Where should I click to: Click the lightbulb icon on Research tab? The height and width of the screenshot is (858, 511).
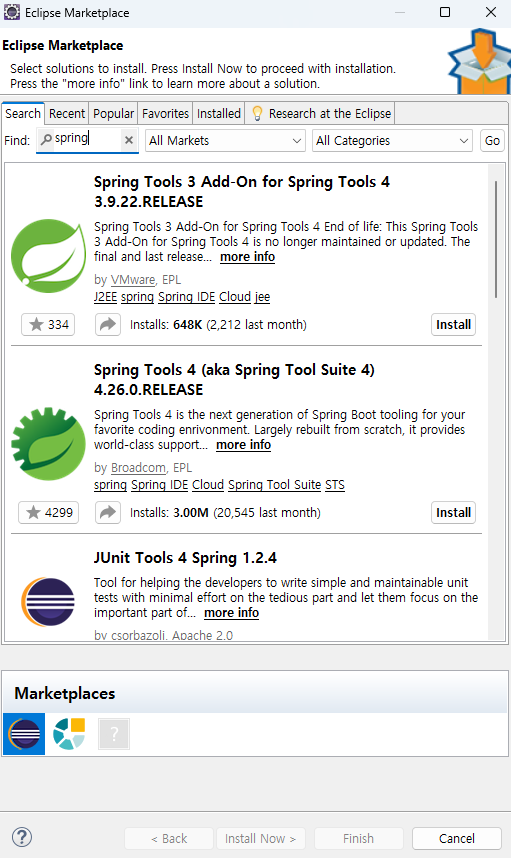tap(257, 113)
